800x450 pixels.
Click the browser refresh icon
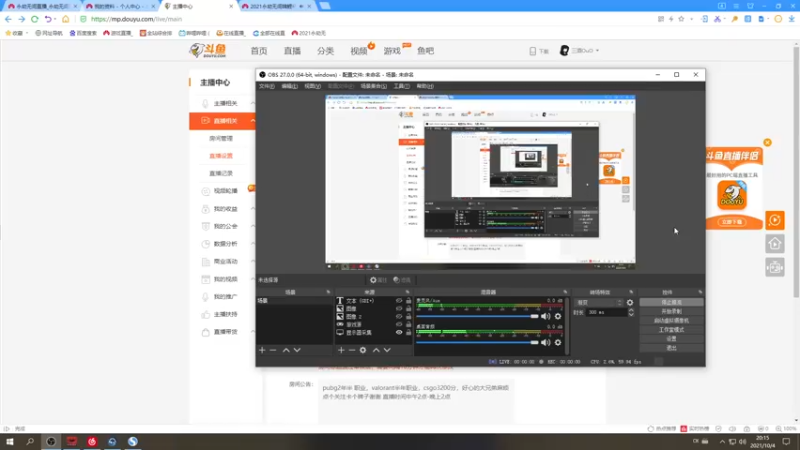(35, 19)
